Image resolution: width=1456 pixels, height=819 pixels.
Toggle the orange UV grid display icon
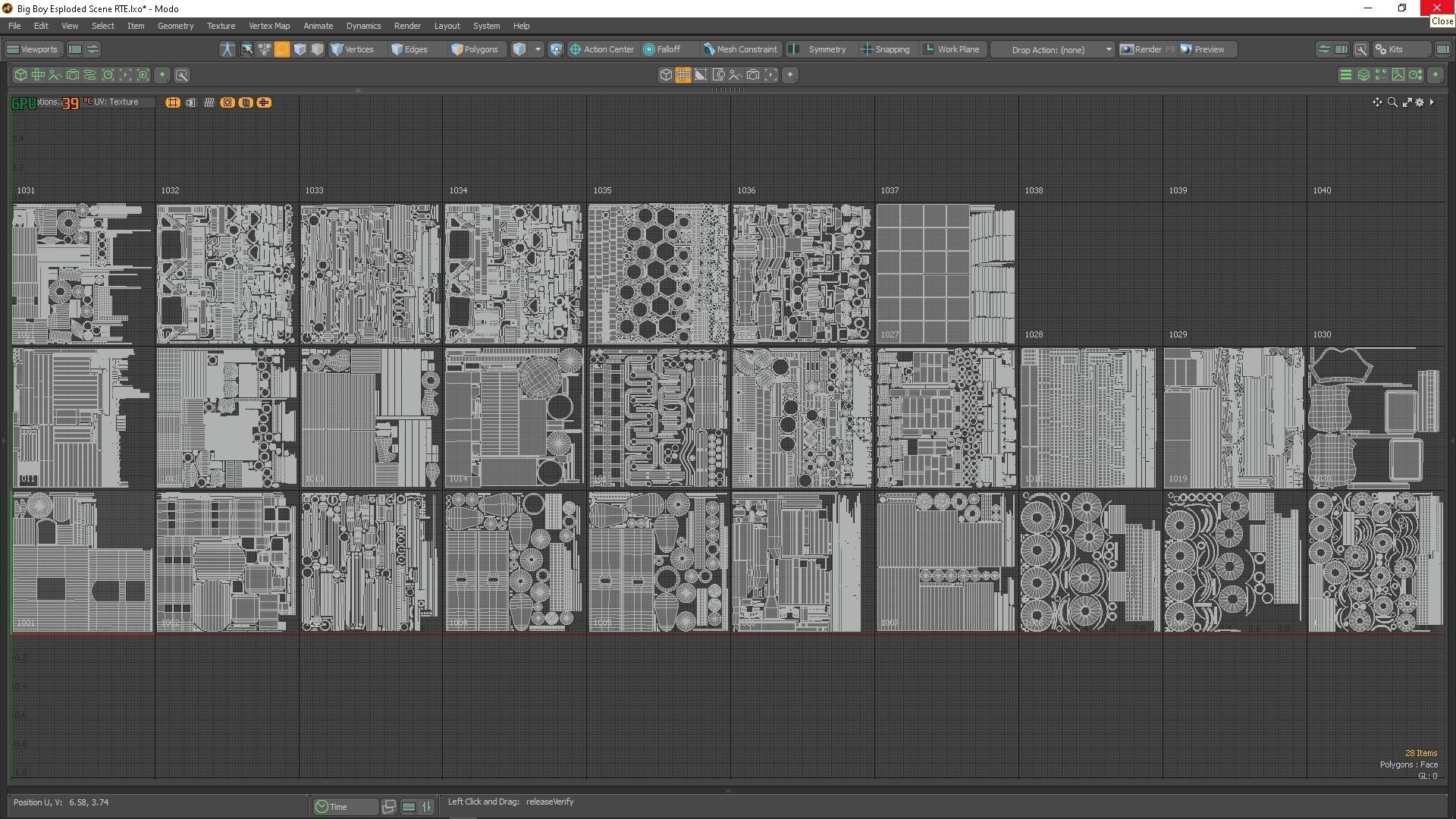[173, 102]
